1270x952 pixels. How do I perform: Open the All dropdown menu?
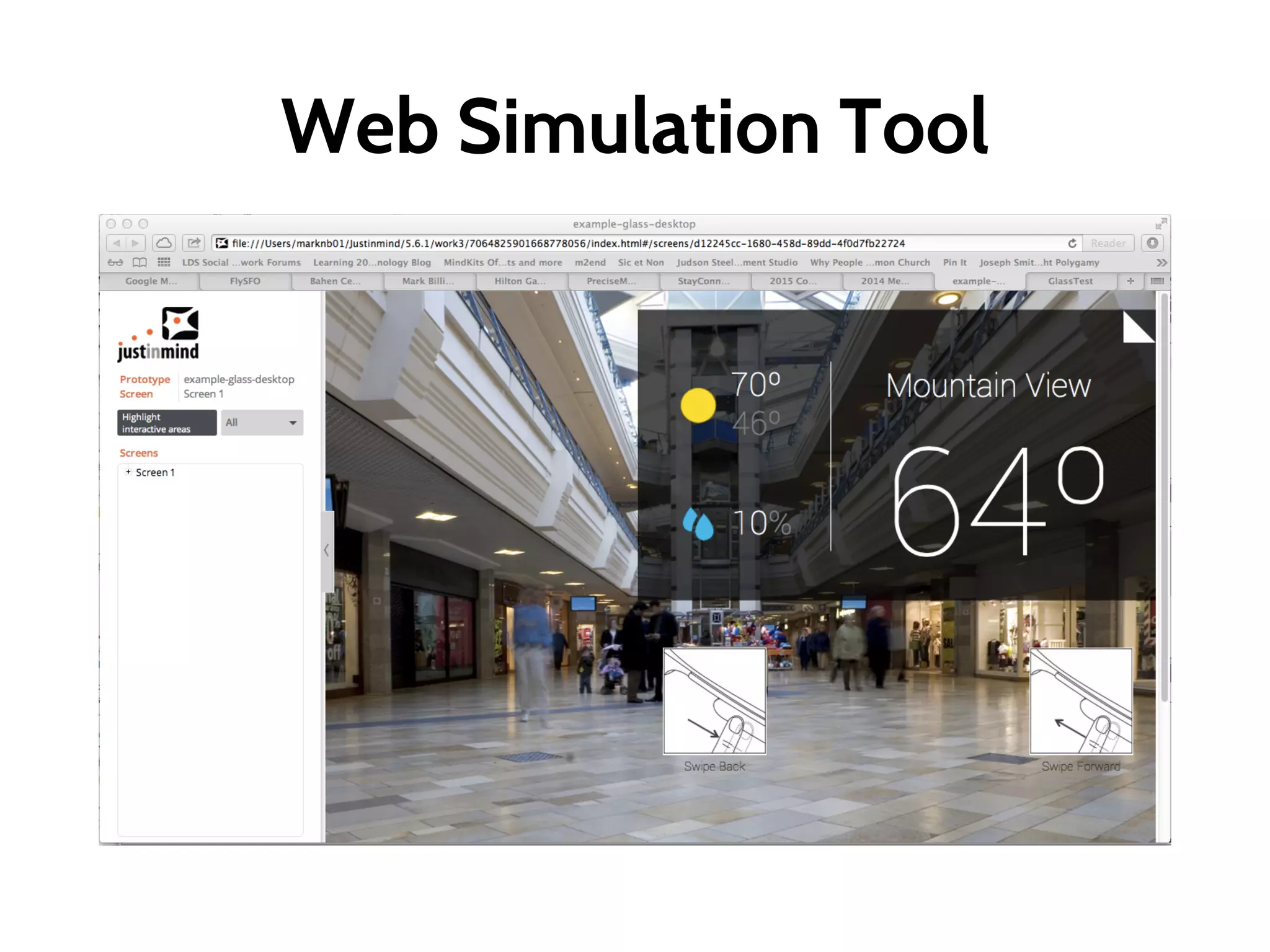pos(262,423)
